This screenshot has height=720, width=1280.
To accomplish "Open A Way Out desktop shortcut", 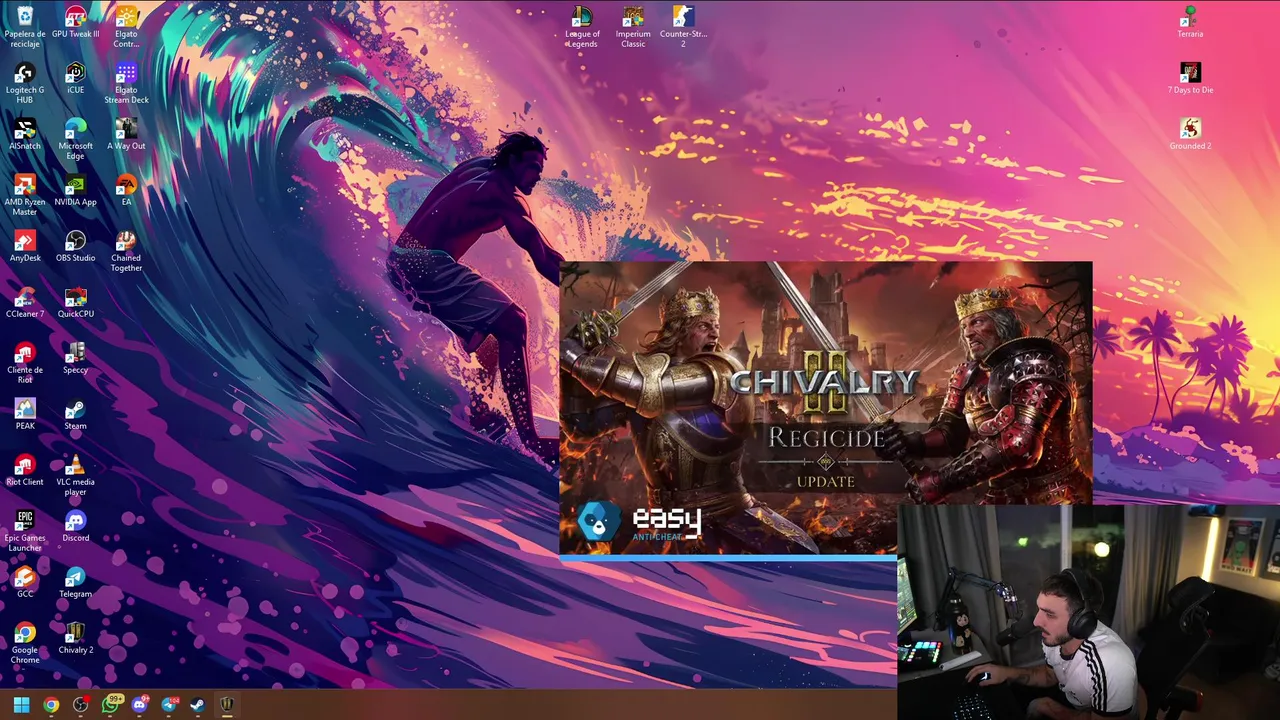I will (x=126, y=134).
